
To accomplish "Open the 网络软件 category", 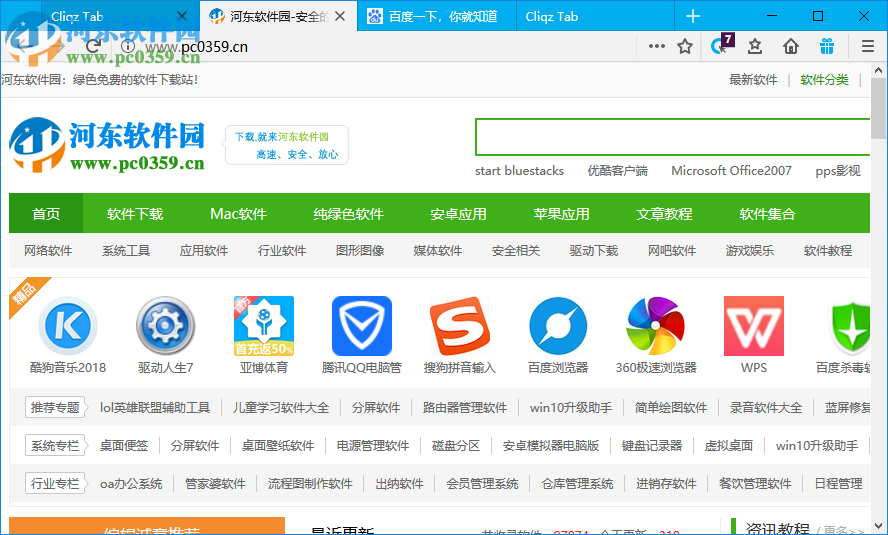I will (48, 250).
